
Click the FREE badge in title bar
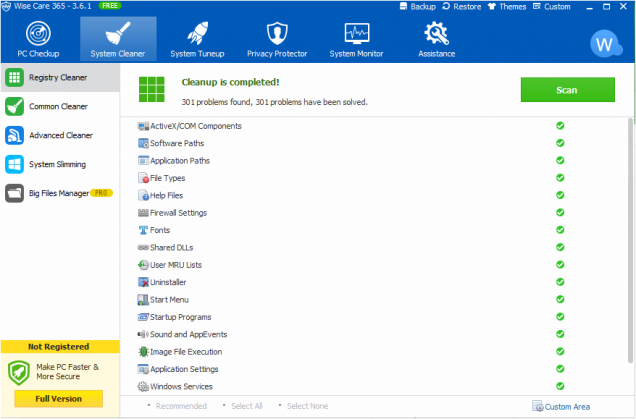[x=110, y=6]
